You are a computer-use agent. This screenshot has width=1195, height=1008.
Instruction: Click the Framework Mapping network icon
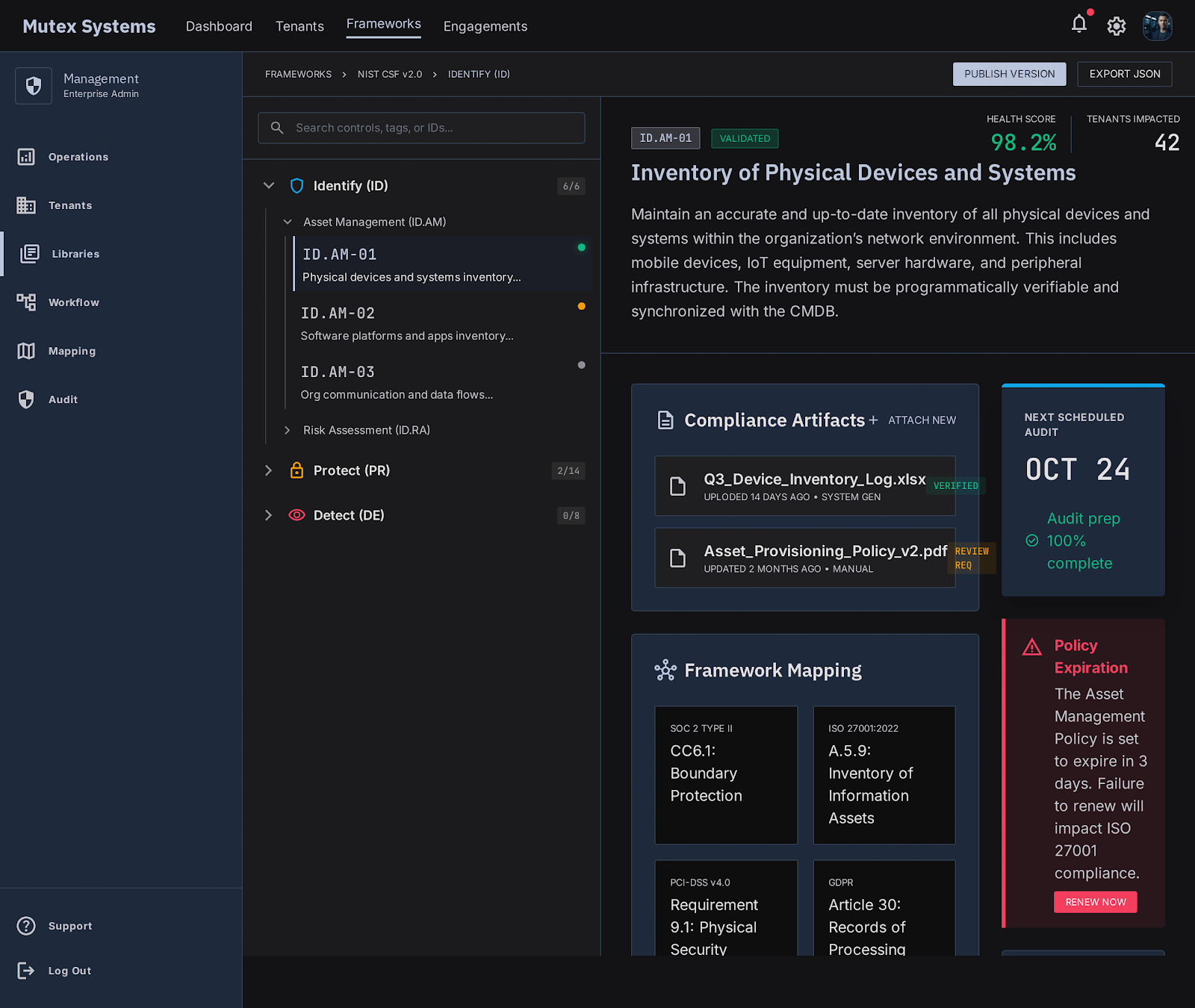pos(665,670)
